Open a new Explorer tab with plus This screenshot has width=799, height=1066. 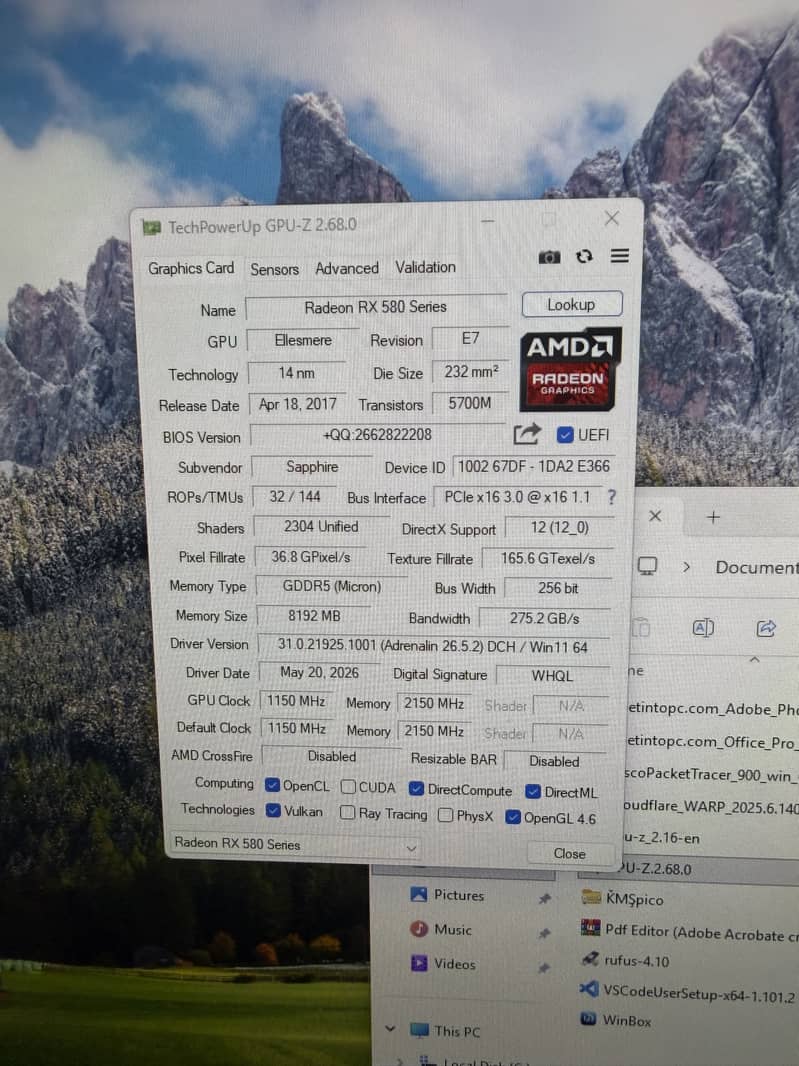[713, 517]
